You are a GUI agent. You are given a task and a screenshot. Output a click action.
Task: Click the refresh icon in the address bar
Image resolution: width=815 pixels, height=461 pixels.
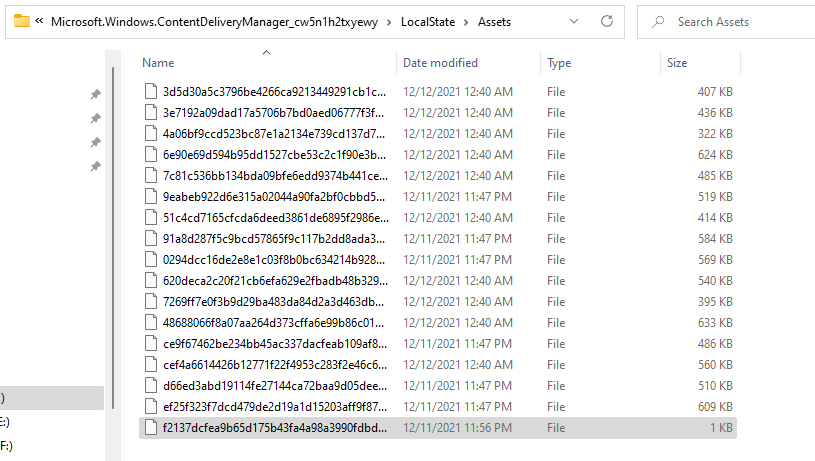(607, 21)
